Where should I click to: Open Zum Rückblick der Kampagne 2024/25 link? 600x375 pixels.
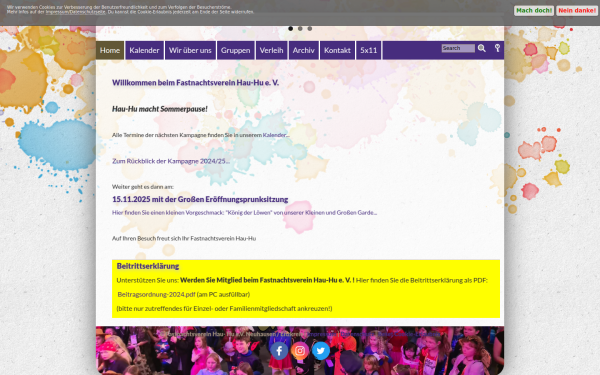pos(171,161)
